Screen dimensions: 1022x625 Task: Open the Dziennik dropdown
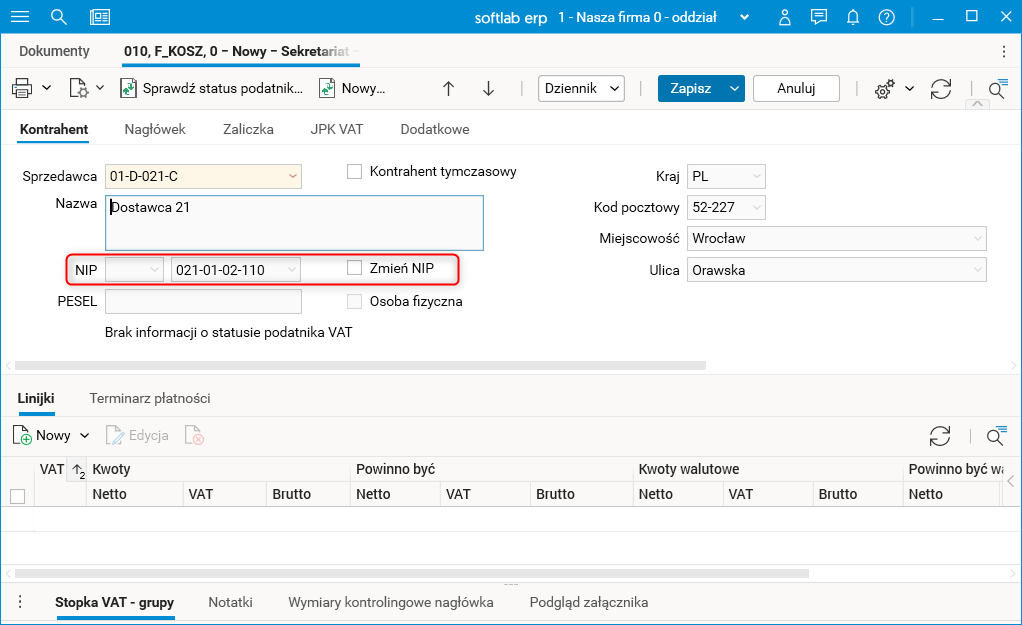point(581,88)
